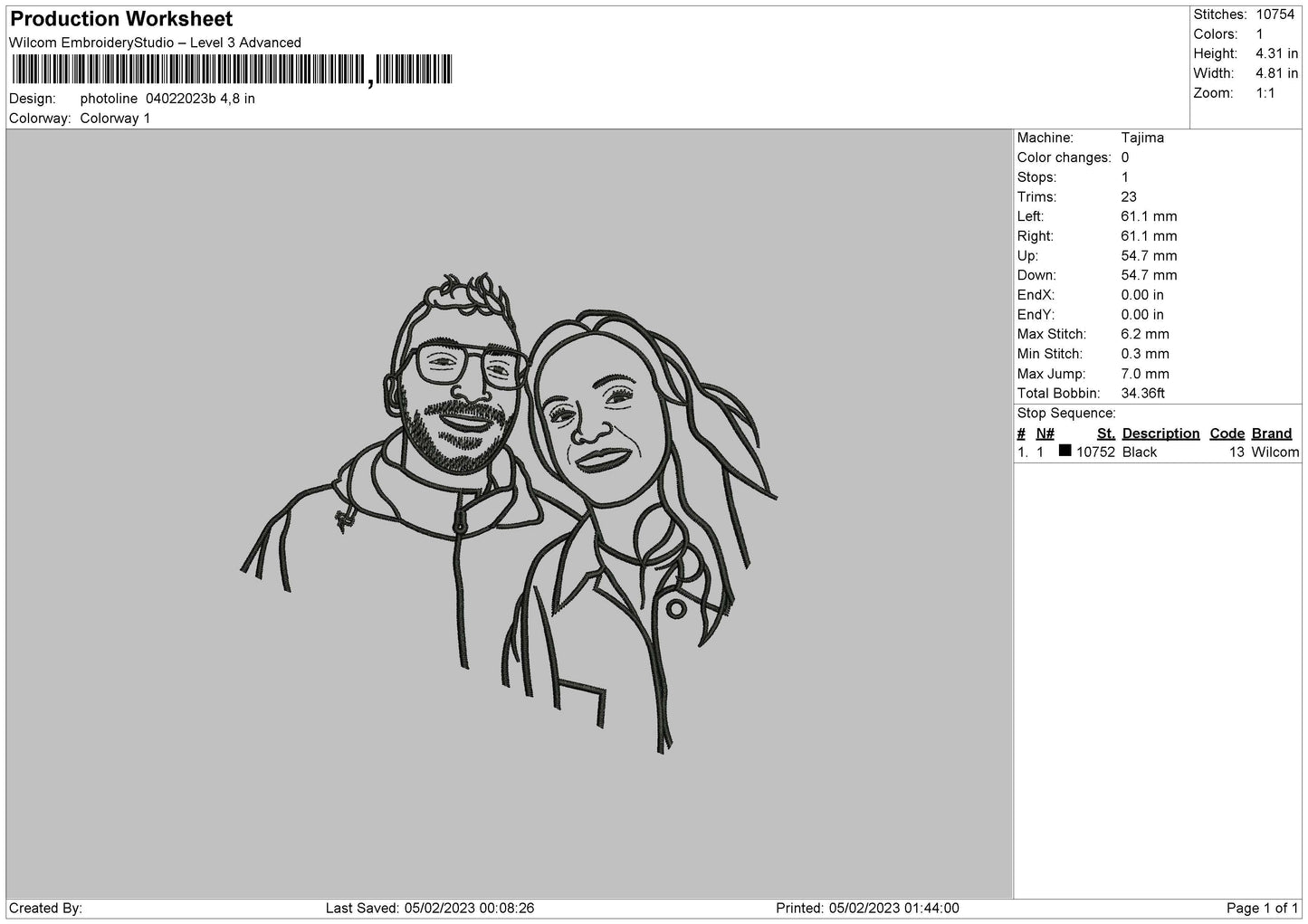Click the Brand column header

[x=1272, y=433]
